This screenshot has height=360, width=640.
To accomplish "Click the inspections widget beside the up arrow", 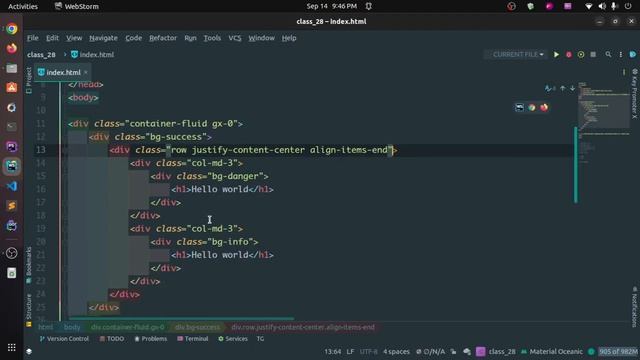I will (x=550, y=88).
